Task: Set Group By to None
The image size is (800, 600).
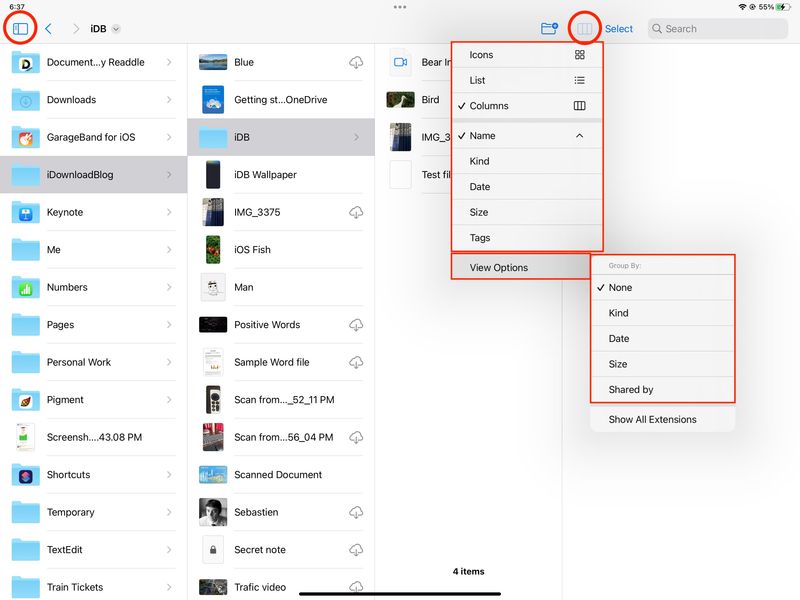Action: pyautogui.click(x=662, y=288)
